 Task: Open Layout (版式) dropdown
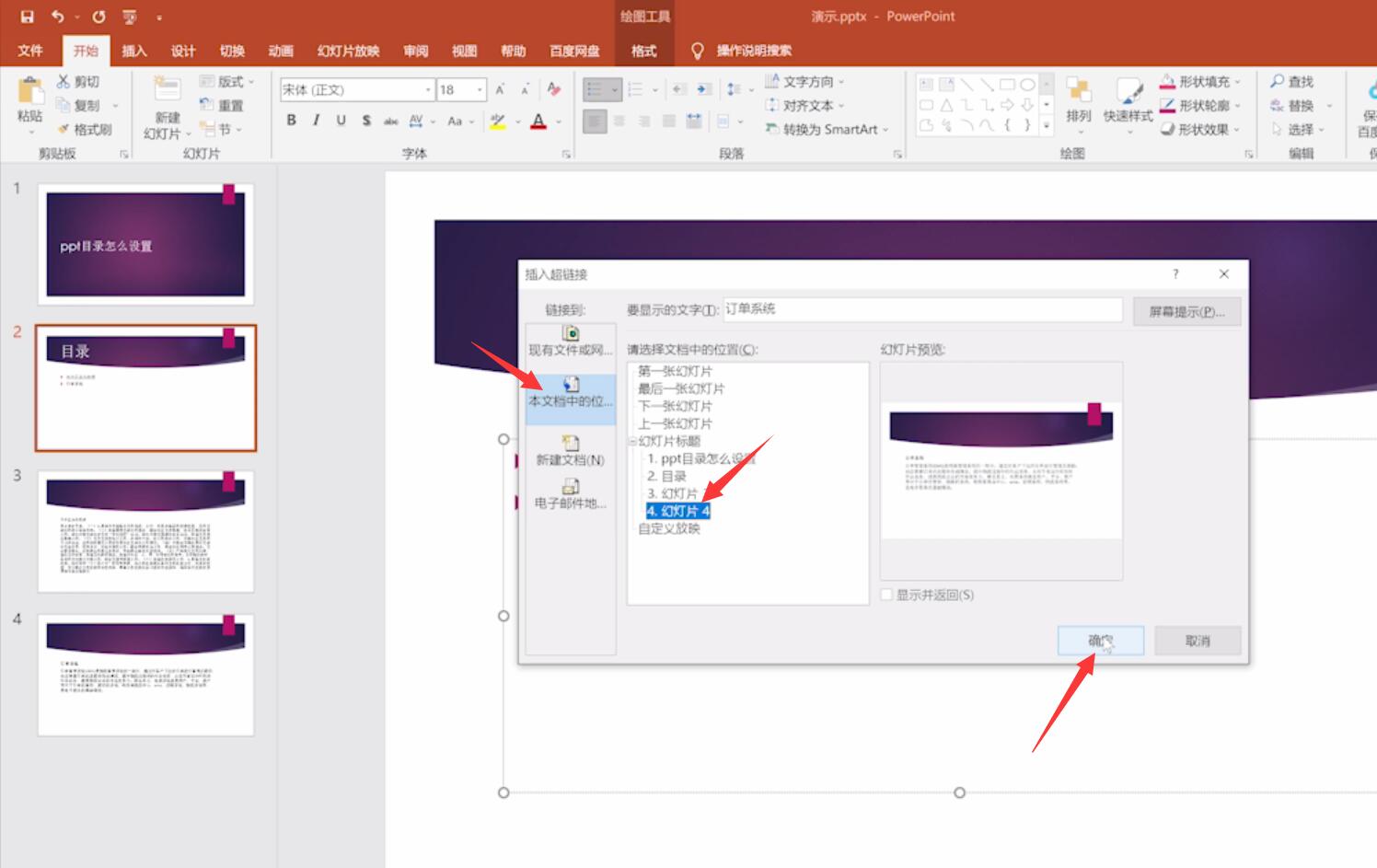pyautogui.click(x=226, y=82)
